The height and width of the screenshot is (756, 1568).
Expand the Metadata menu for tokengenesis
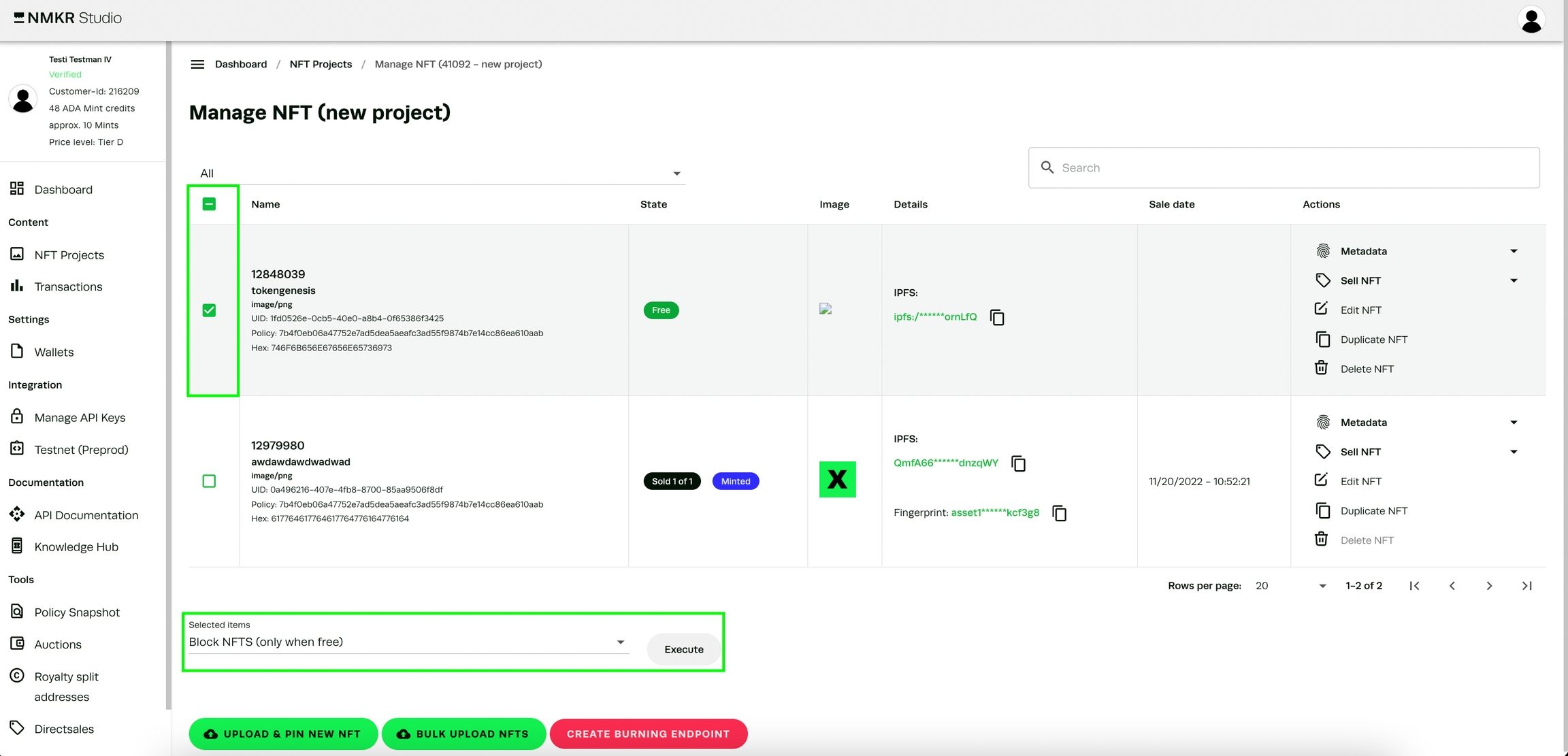pyautogui.click(x=1514, y=251)
